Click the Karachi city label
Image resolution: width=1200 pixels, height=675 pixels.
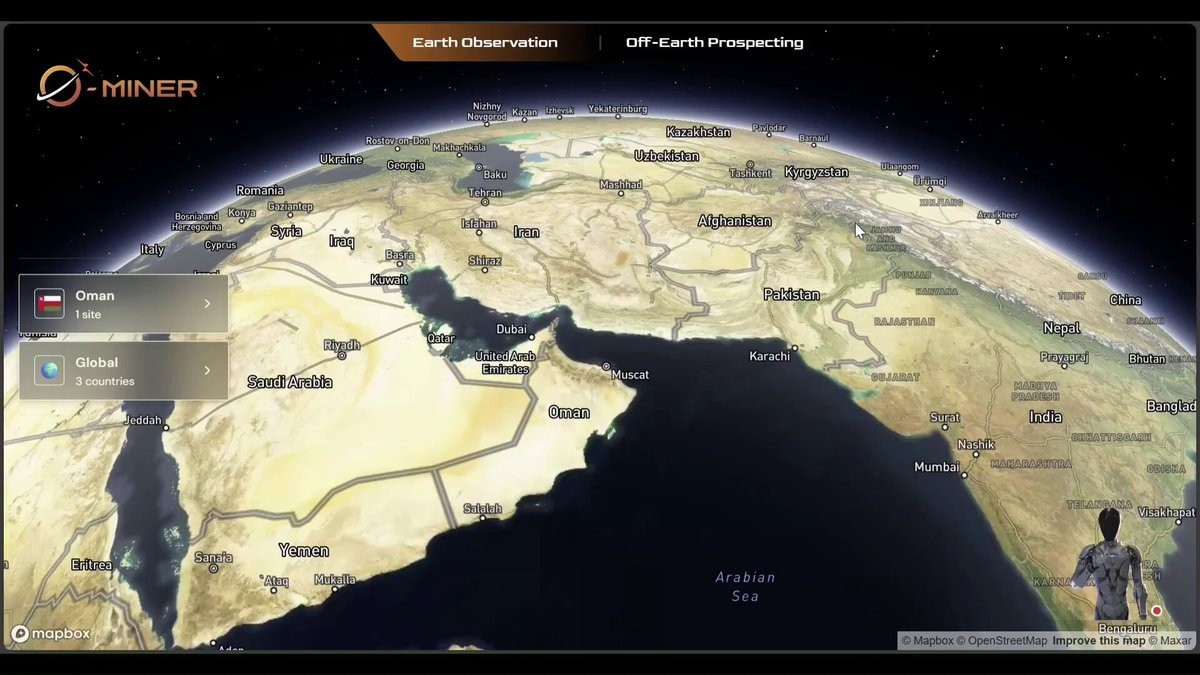[x=770, y=356]
